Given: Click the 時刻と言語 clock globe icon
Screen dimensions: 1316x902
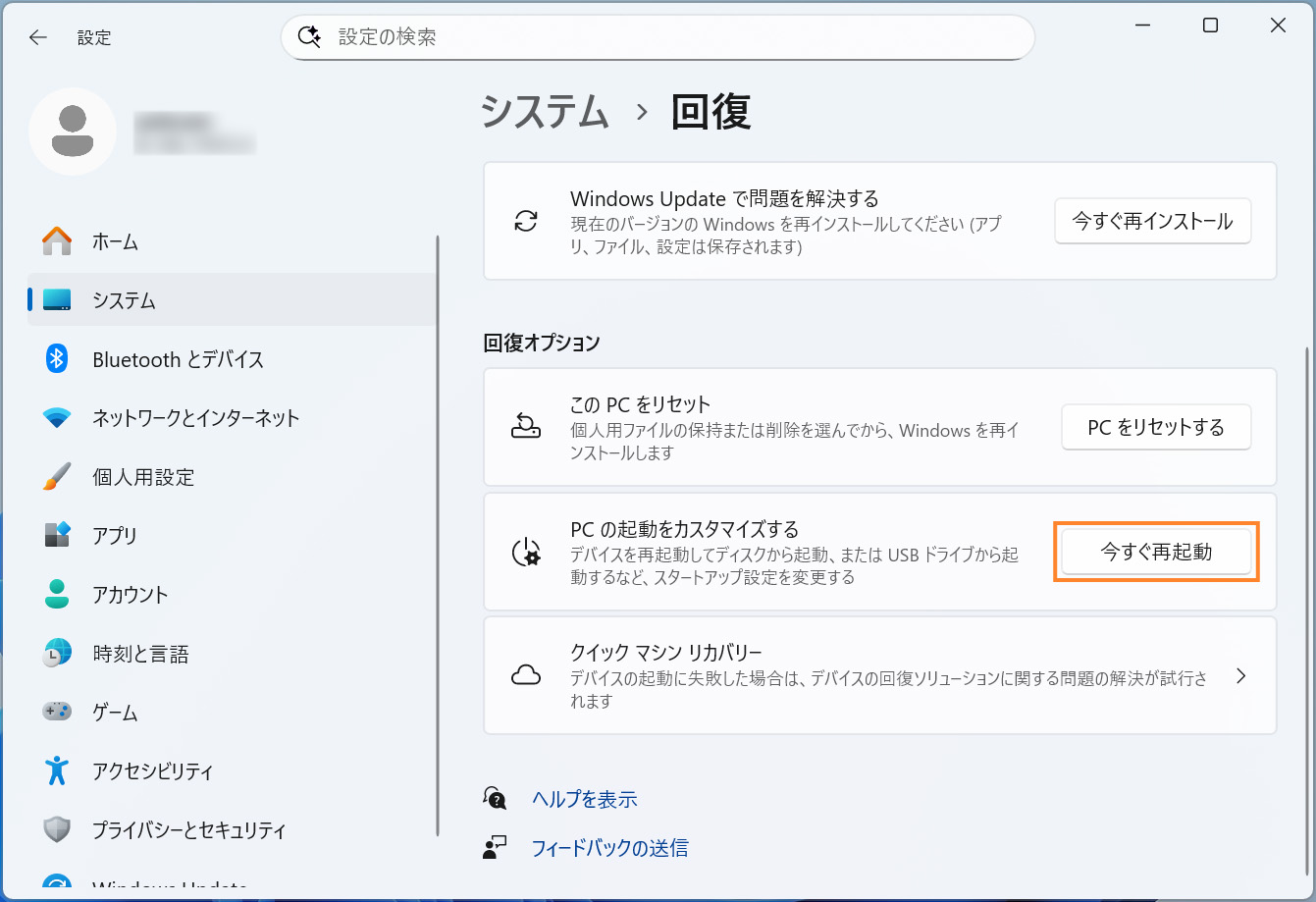Looking at the screenshot, I should (x=57, y=653).
